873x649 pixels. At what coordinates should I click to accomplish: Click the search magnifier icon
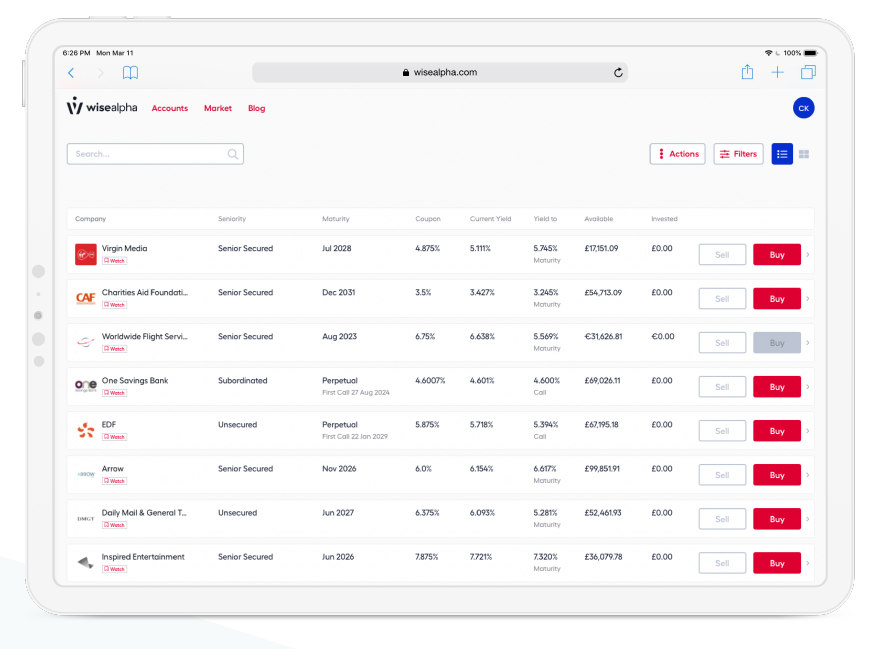[233, 154]
